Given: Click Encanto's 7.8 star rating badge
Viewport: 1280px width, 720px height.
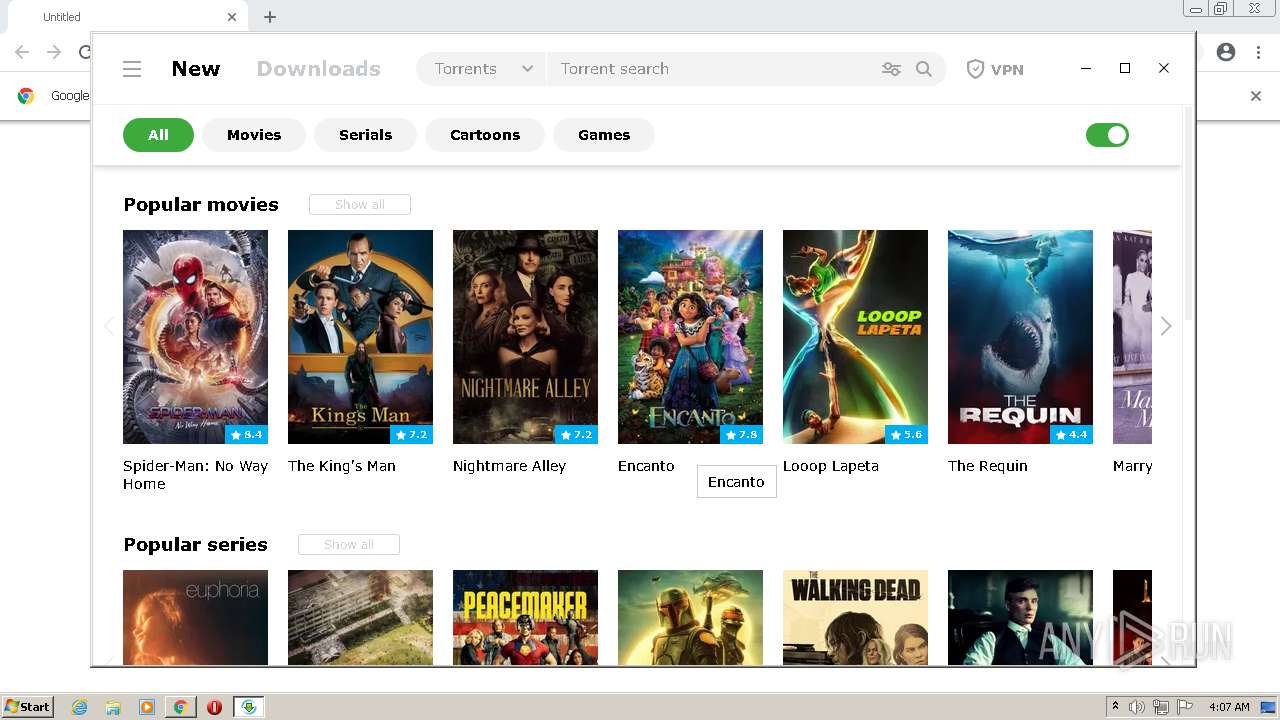Looking at the screenshot, I should tap(741, 435).
